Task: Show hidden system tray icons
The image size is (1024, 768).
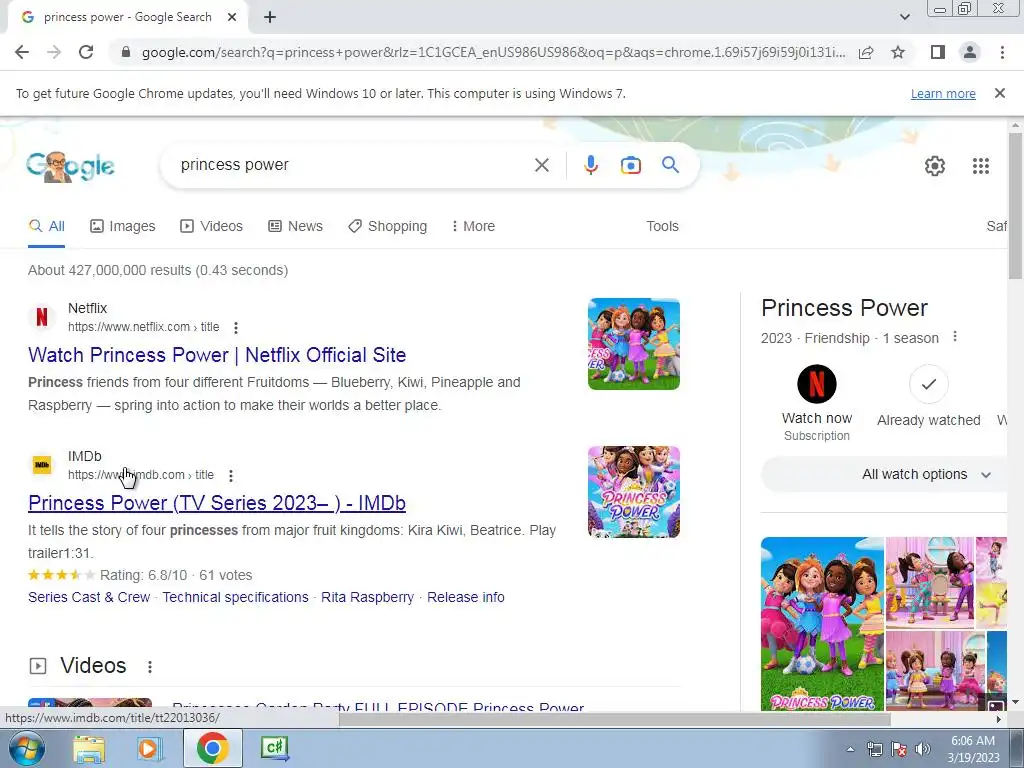Action: click(850, 749)
